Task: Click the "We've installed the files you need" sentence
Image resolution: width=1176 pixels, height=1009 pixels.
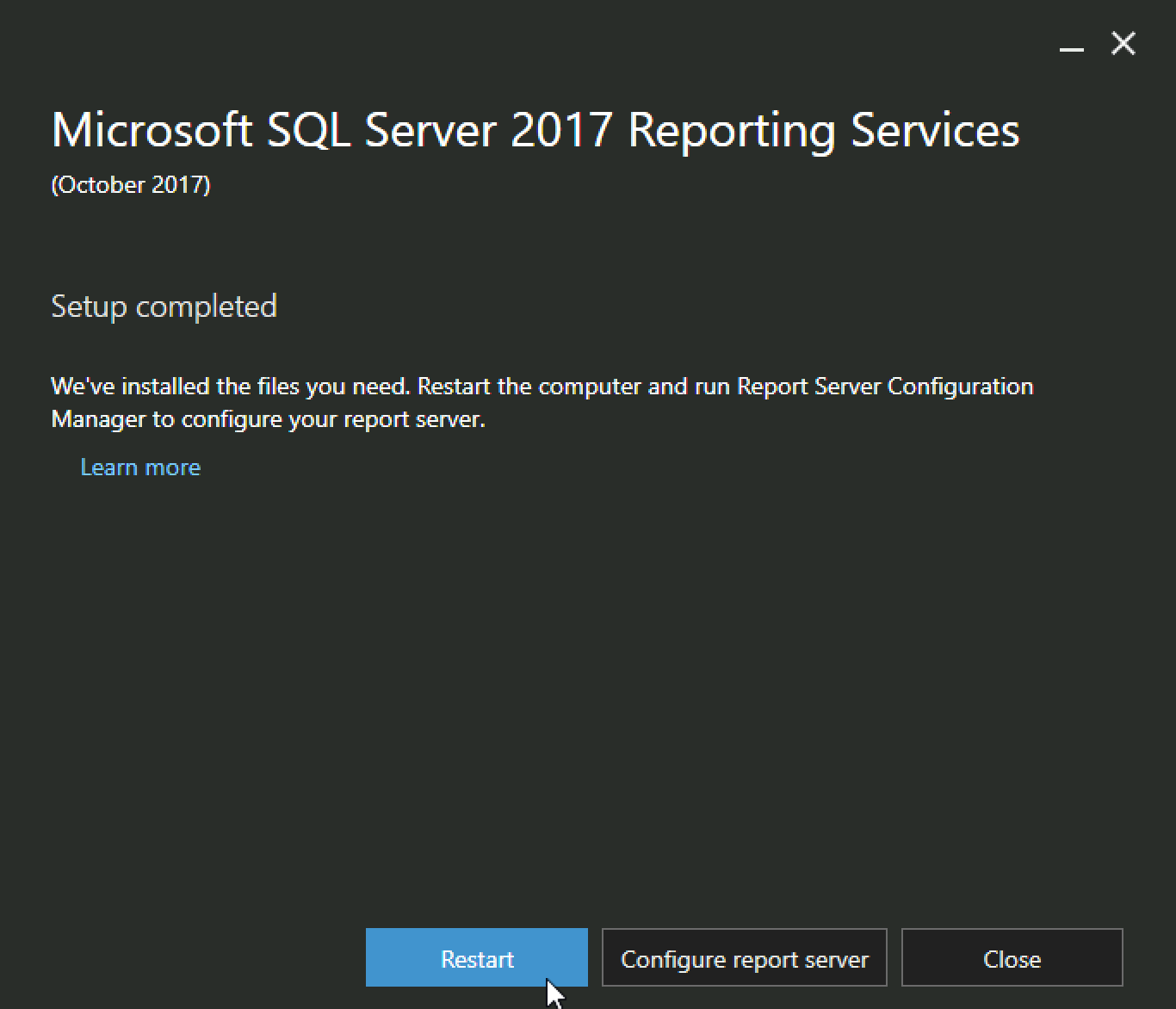Action: pyautogui.click(x=231, y=387)
